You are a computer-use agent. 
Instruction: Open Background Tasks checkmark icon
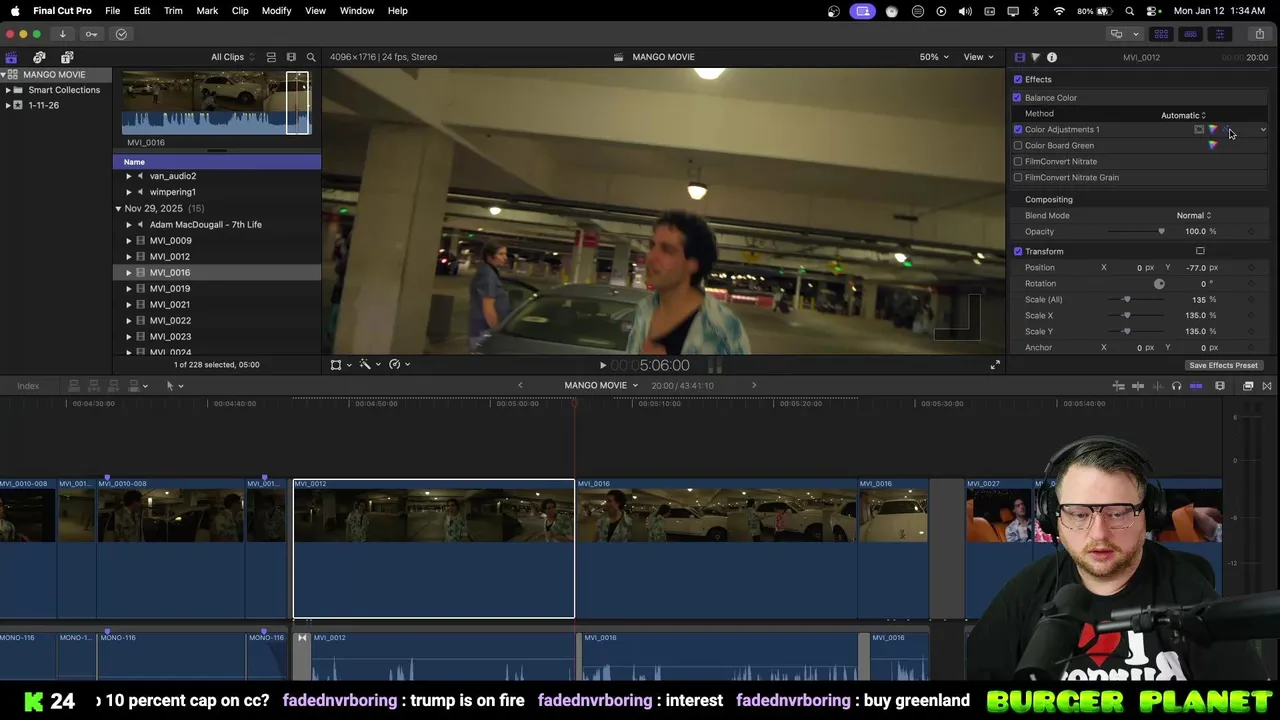pyautogui.click(x=121, y=34)
